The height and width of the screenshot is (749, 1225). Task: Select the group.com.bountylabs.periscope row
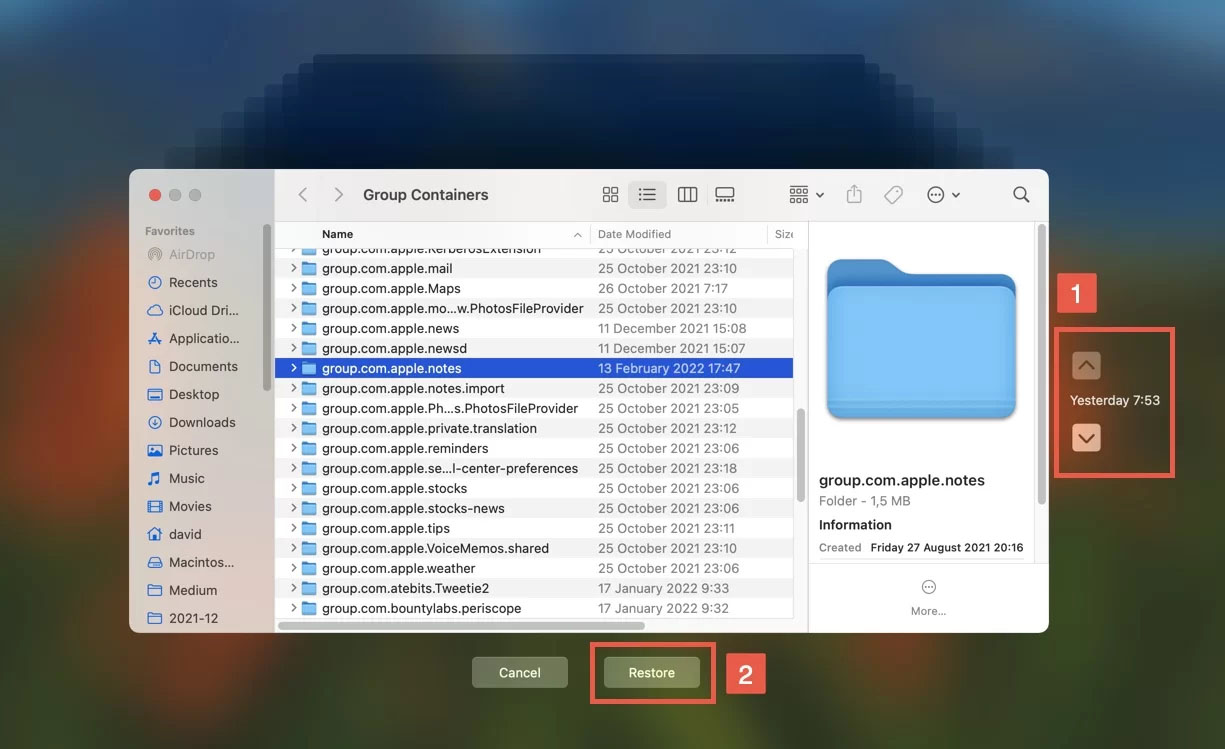[x=534, y=609]
